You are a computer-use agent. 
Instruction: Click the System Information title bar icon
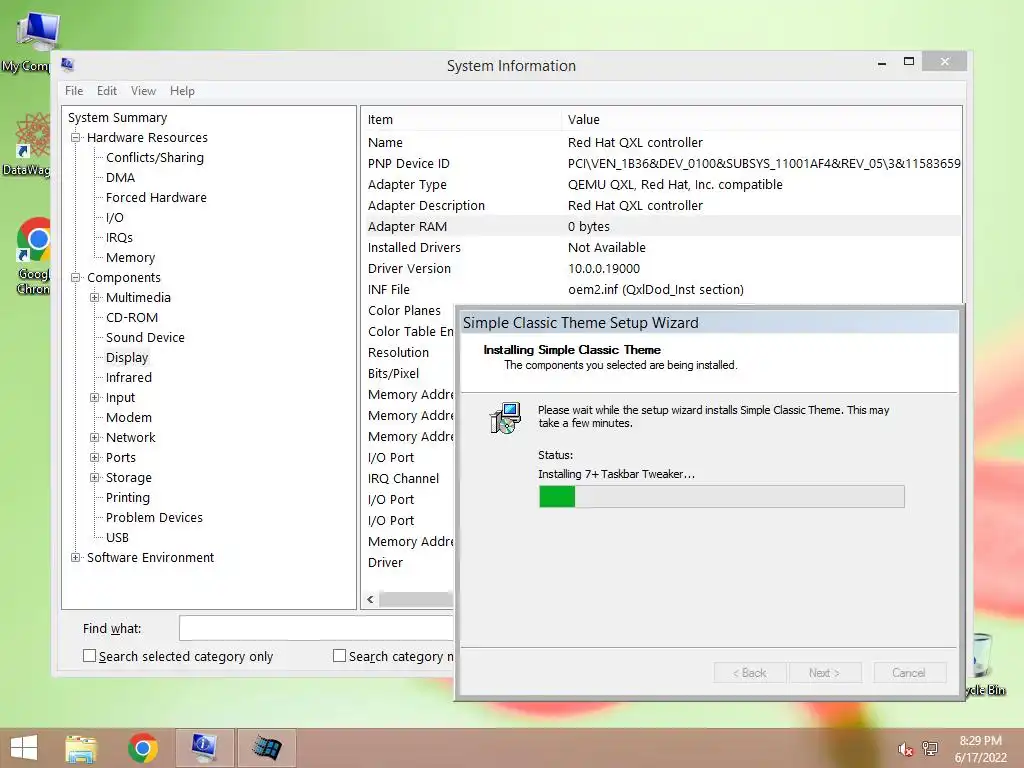click(x=67, y=64)
